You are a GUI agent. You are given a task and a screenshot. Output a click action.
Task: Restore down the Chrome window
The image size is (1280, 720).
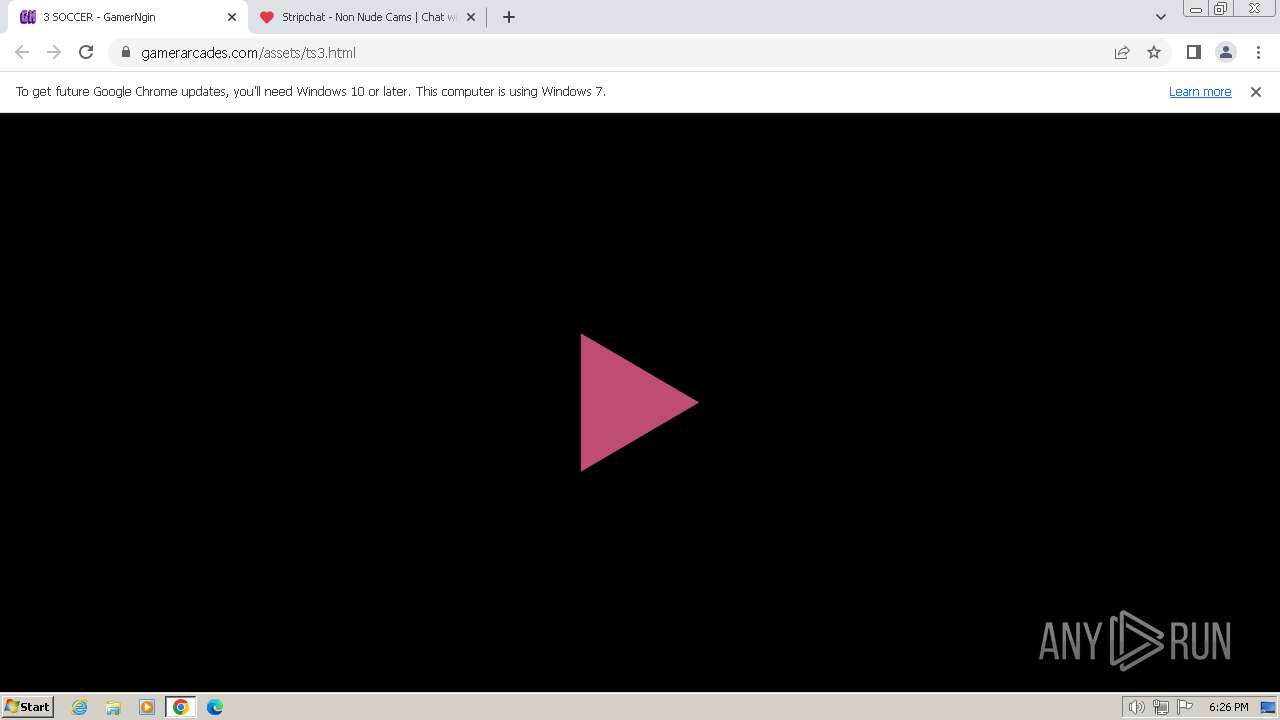(x=1221, y=9)
